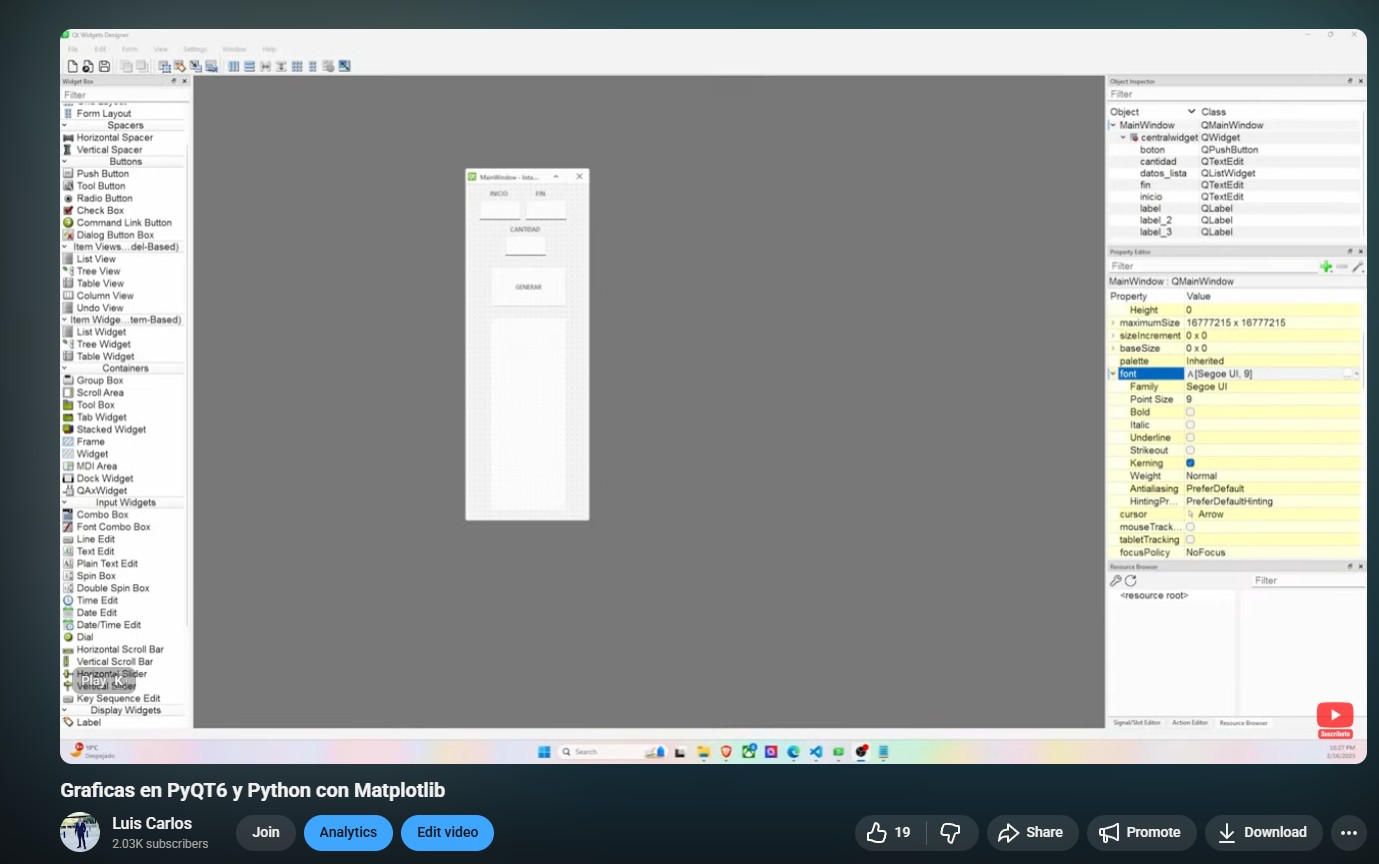The width and height of the screenshot is (1379, 864).
Task: Click the like button with 19 likes
Action: point(889,832)
